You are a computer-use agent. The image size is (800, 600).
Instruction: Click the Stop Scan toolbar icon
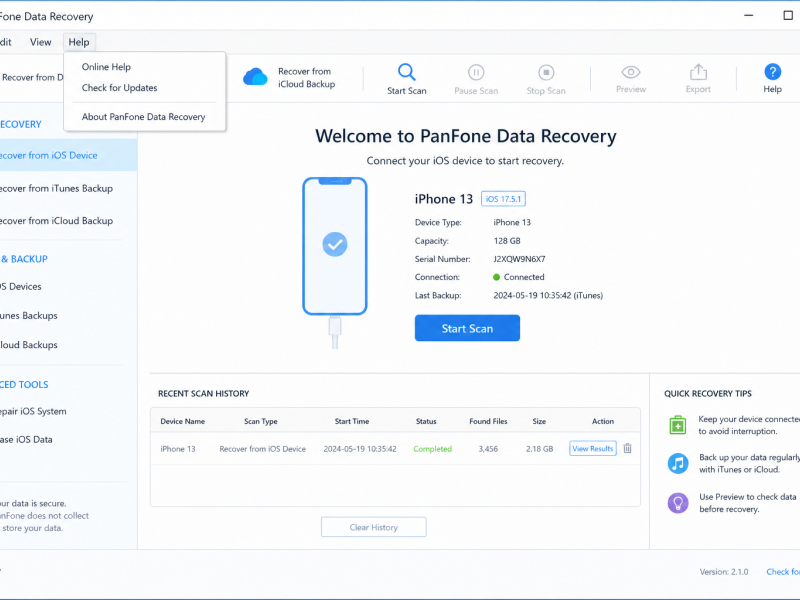[x=546, y=72]
